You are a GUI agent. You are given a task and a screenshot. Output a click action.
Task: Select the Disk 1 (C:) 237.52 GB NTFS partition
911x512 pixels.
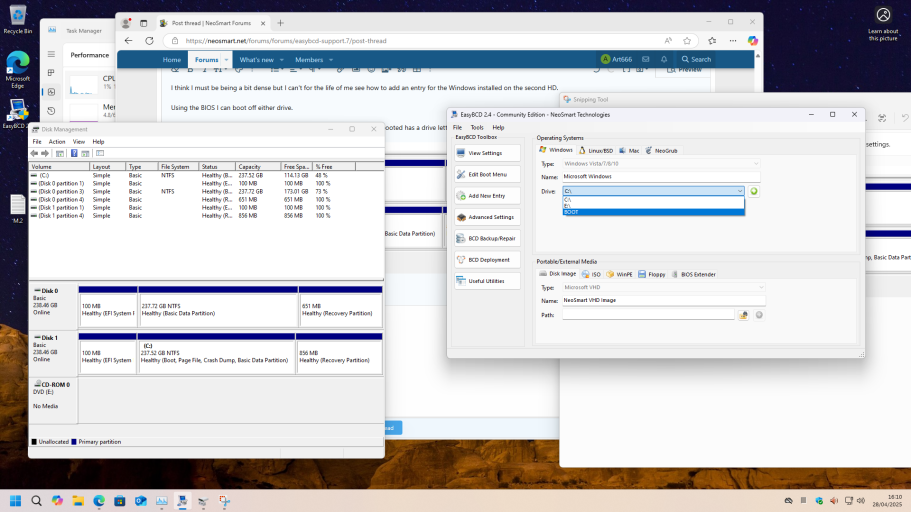coord(216,353)
